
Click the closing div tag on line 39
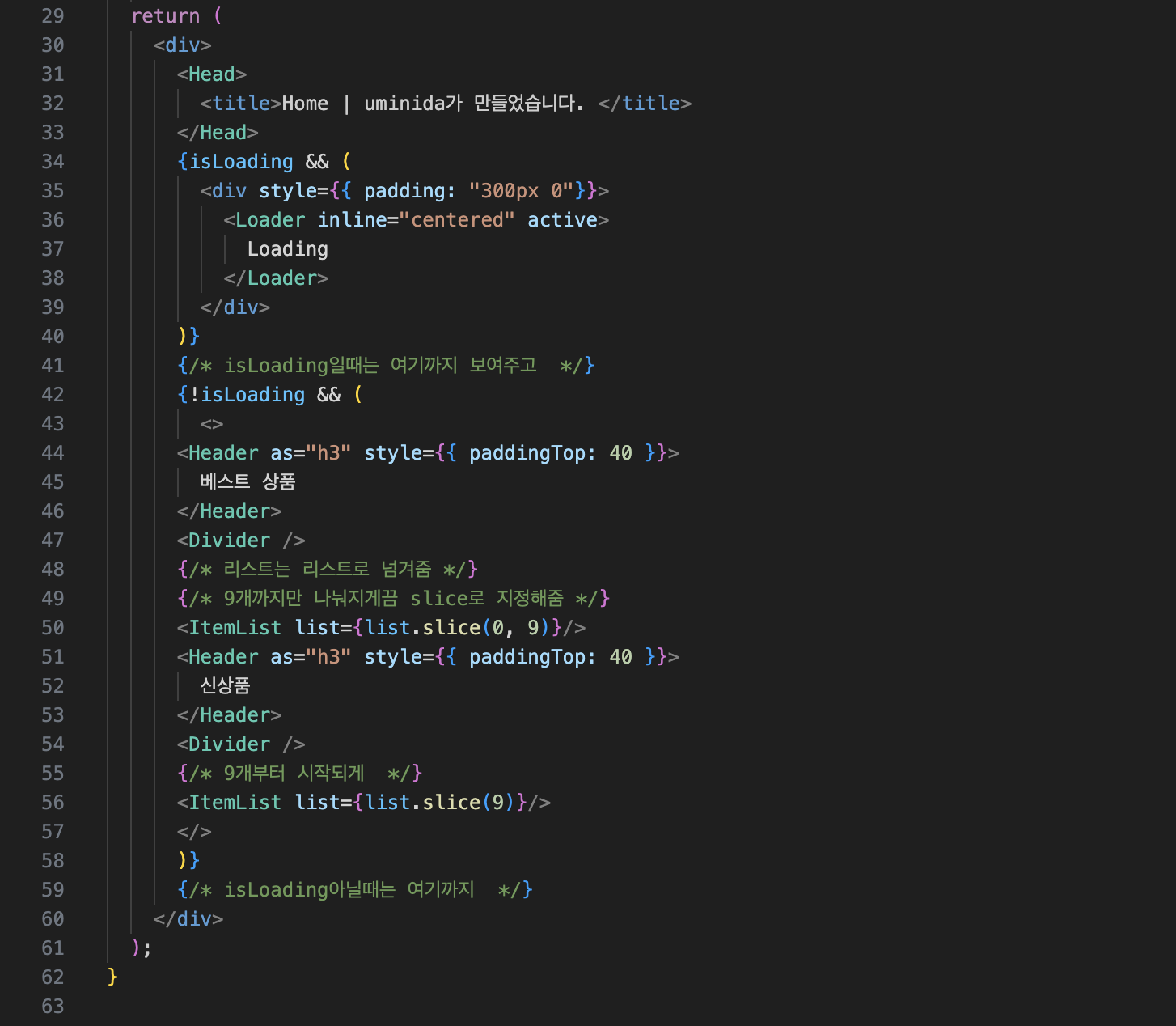pyautogui.click(x=235, y=307)
